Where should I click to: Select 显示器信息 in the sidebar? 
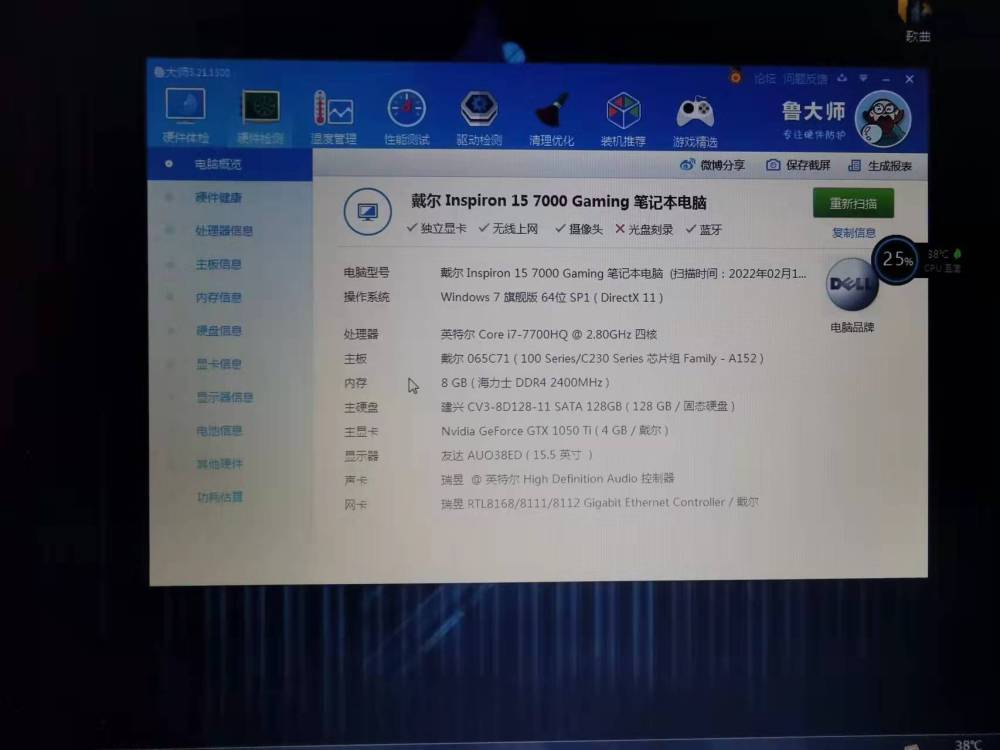pyautogui.click(x=224, y=397)
